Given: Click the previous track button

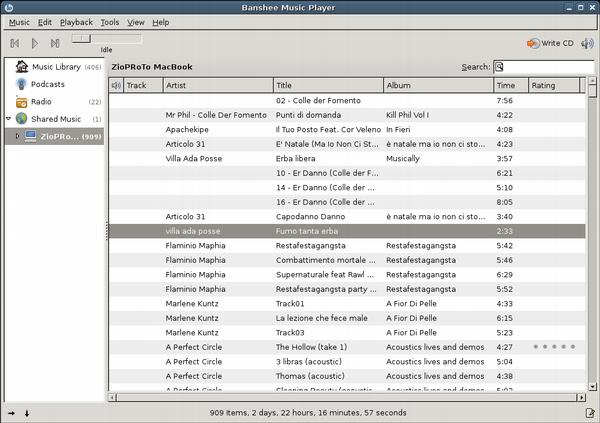Looking at the screenshot, I should pyautogui.click(x=14, y=43).
